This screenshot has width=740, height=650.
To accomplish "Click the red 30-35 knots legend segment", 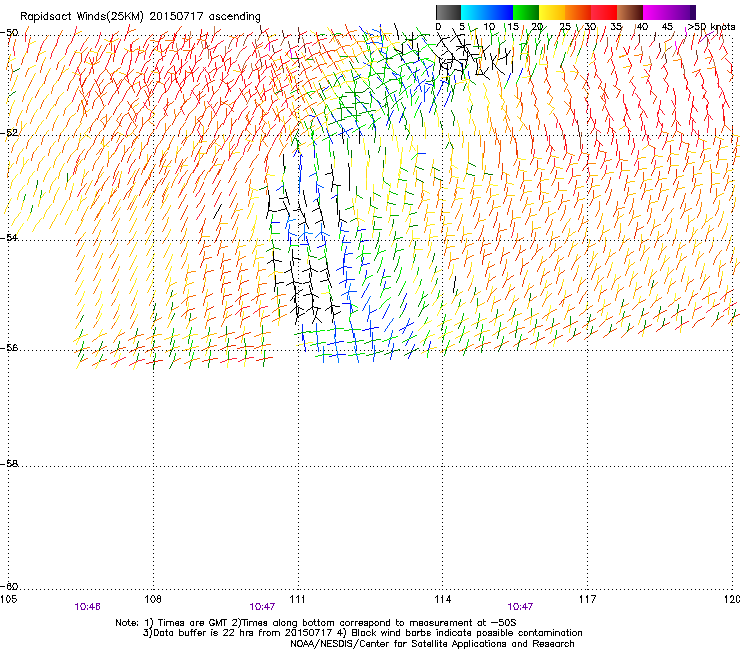I will pos(604,12).
